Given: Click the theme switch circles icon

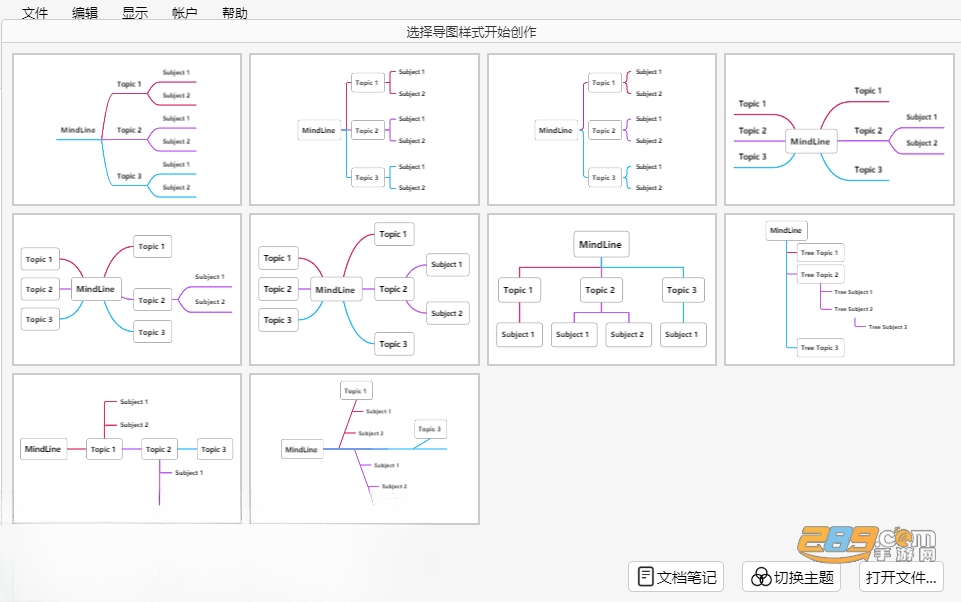Looking at the screenshot, I should [x=761, y=577].
